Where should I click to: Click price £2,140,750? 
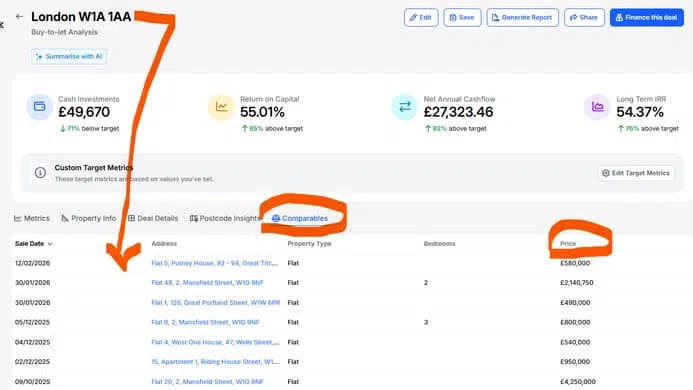click(x=577, y=283)
